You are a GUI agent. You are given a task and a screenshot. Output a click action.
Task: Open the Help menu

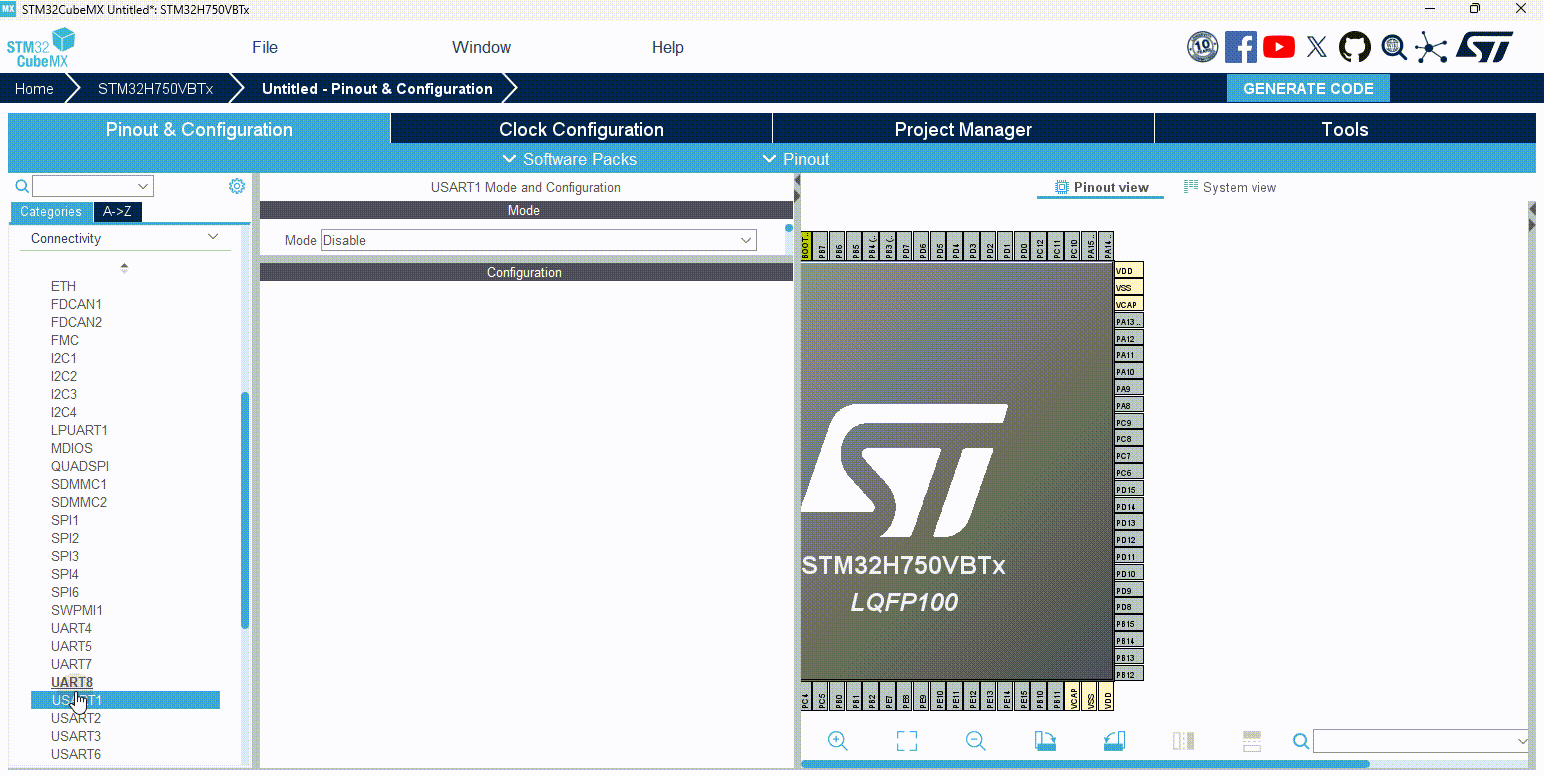click(x=667, y=47)
